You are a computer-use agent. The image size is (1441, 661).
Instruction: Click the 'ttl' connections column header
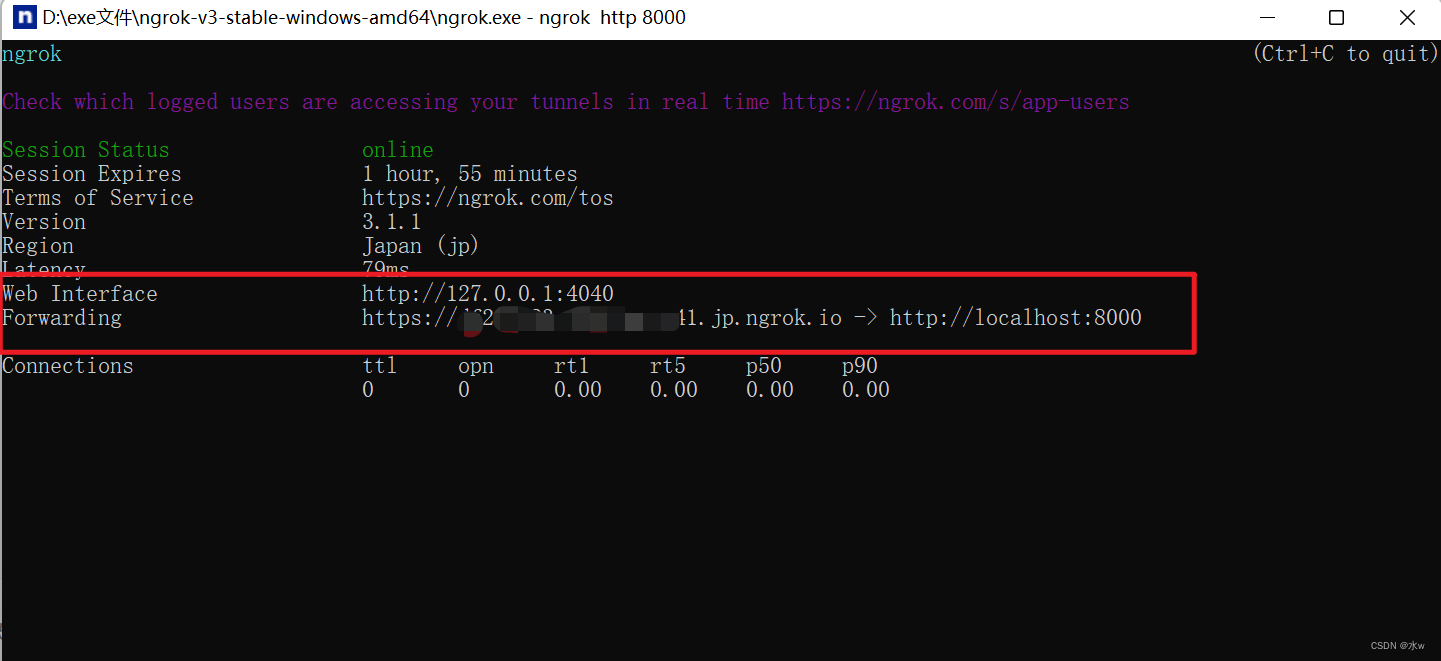point(380,366)
